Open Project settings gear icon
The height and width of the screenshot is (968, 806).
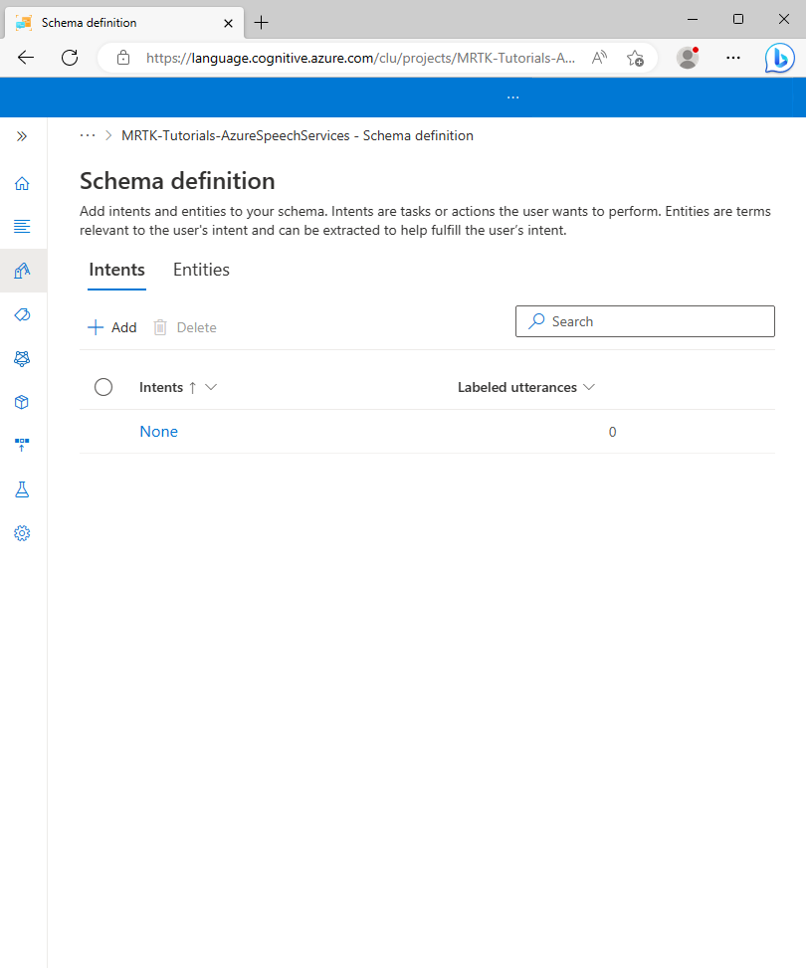click(22, 533)
